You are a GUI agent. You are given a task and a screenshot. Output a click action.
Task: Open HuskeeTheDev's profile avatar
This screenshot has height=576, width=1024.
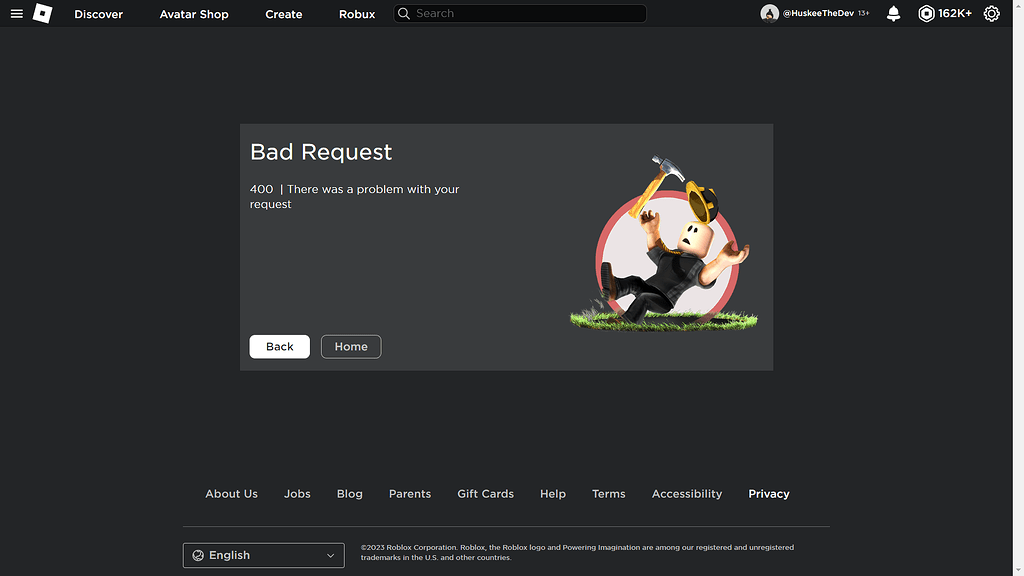[x=769, y=13]
